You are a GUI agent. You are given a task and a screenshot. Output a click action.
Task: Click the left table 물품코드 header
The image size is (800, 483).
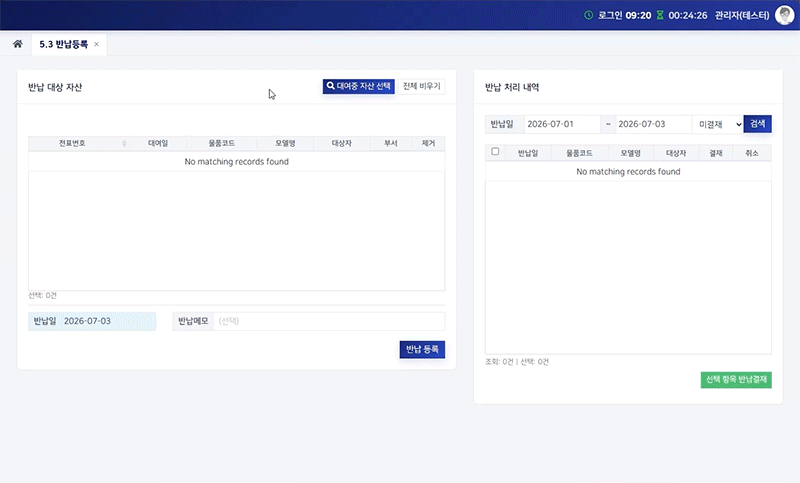click(221, 143)
